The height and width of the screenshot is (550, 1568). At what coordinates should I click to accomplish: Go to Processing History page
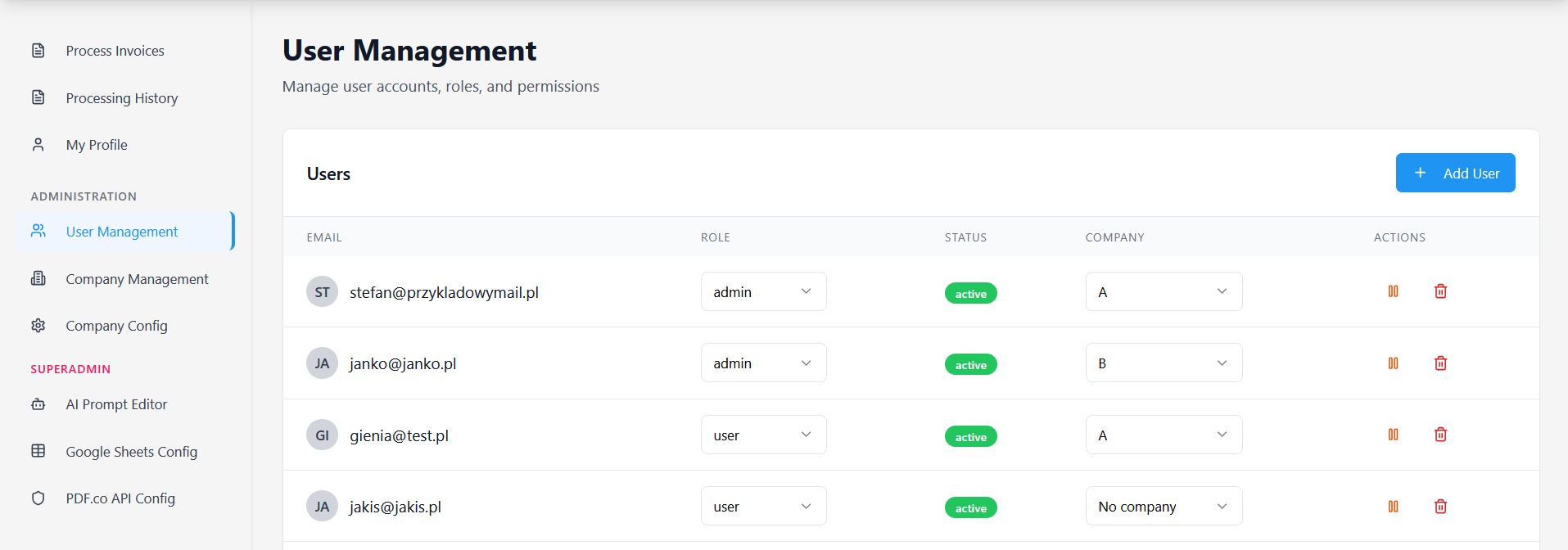coord(121,98)
